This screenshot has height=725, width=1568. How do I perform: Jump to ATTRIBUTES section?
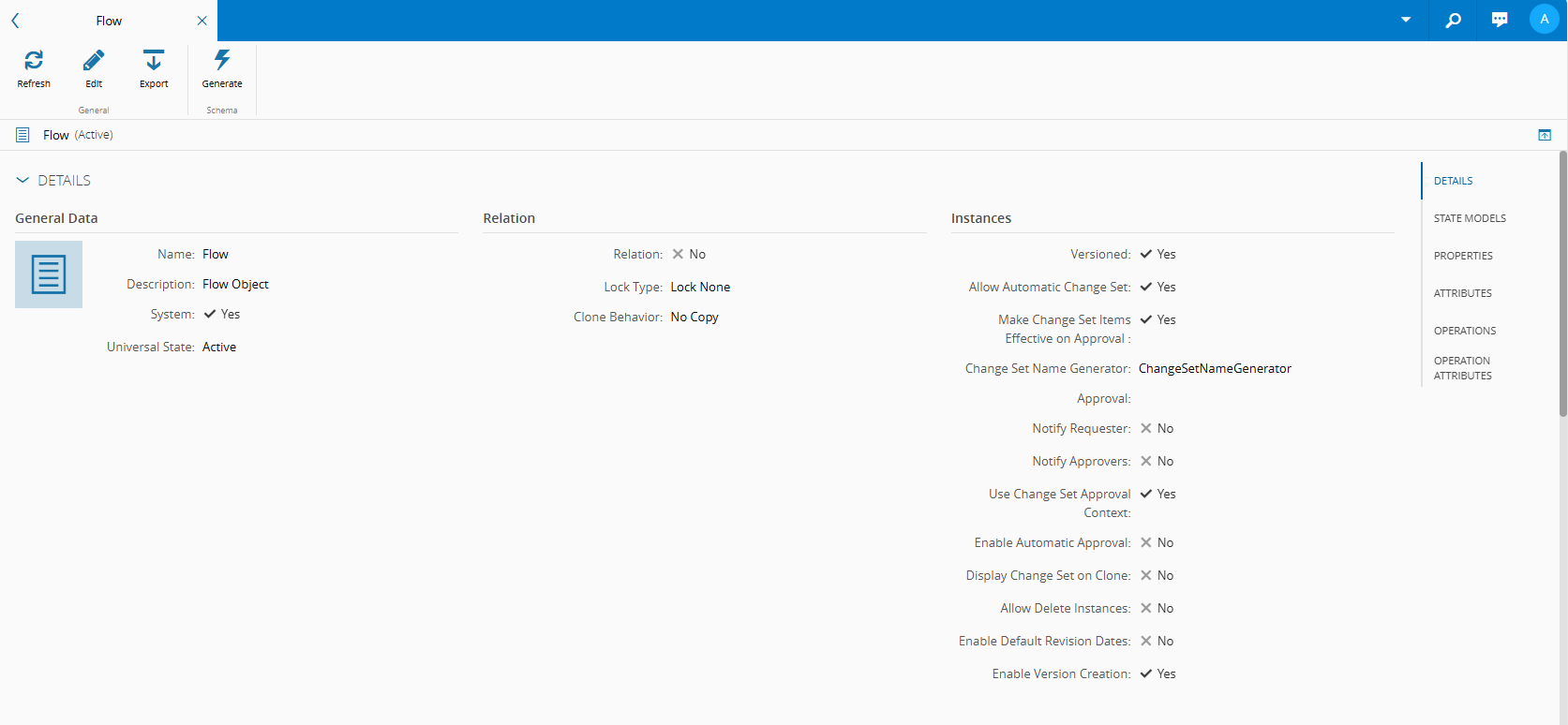pyautogui.click(x=1462, y=293)
